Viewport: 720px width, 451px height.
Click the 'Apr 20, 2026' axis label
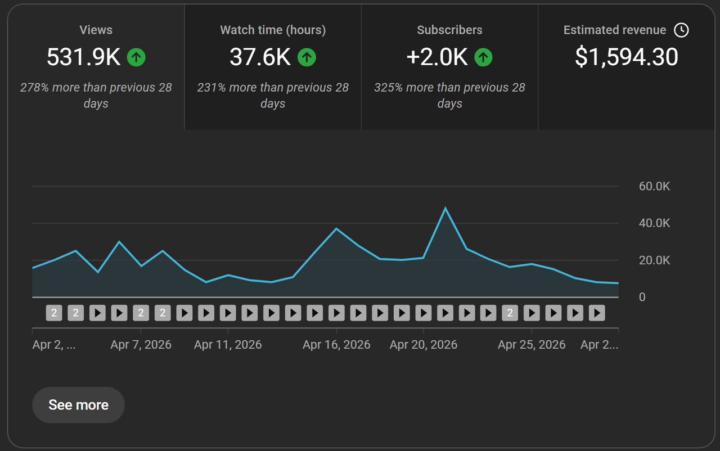point(423,345)
